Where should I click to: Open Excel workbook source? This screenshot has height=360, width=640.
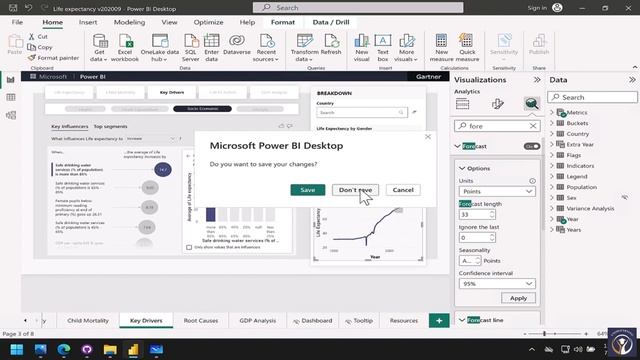tap(124, 48)
